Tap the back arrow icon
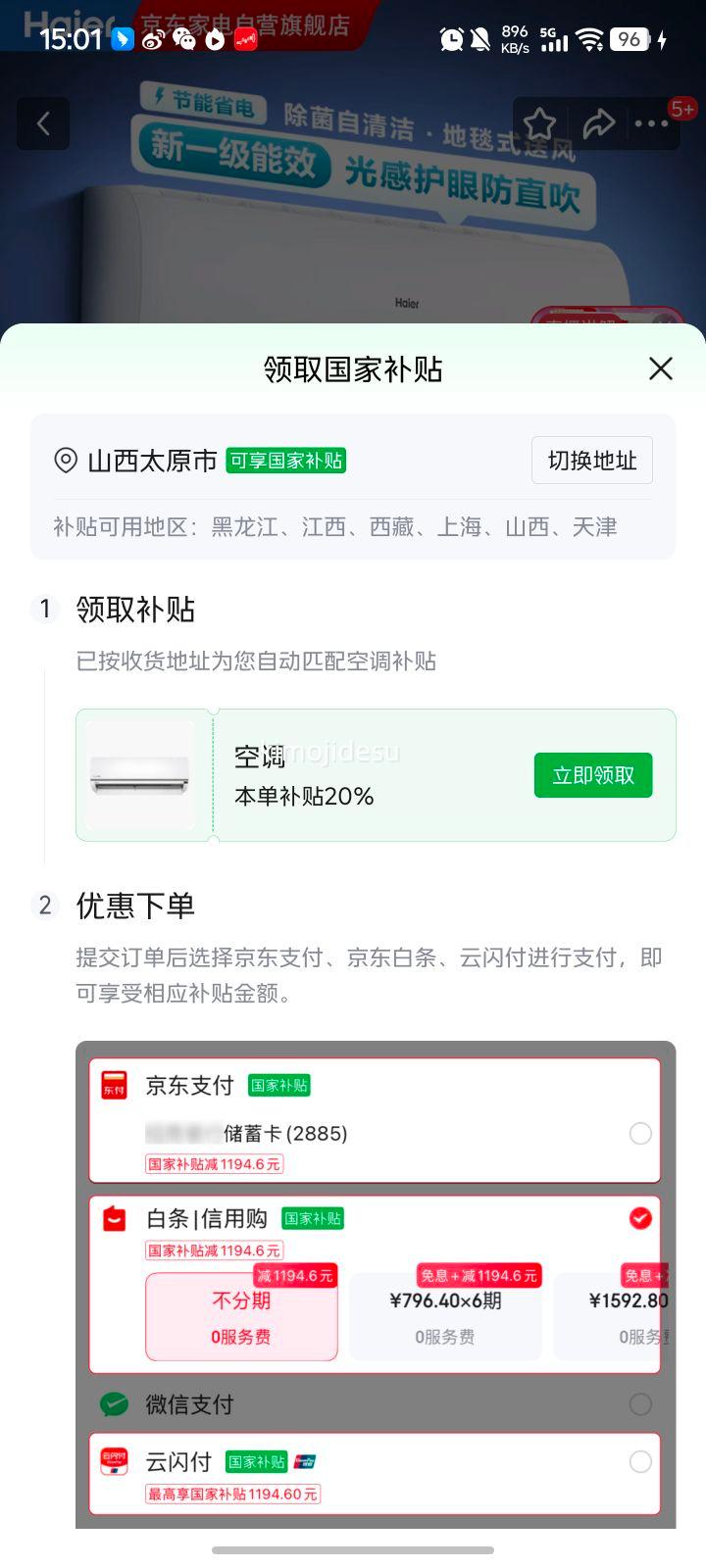706x1568 pixels. [x=43, y=123]
